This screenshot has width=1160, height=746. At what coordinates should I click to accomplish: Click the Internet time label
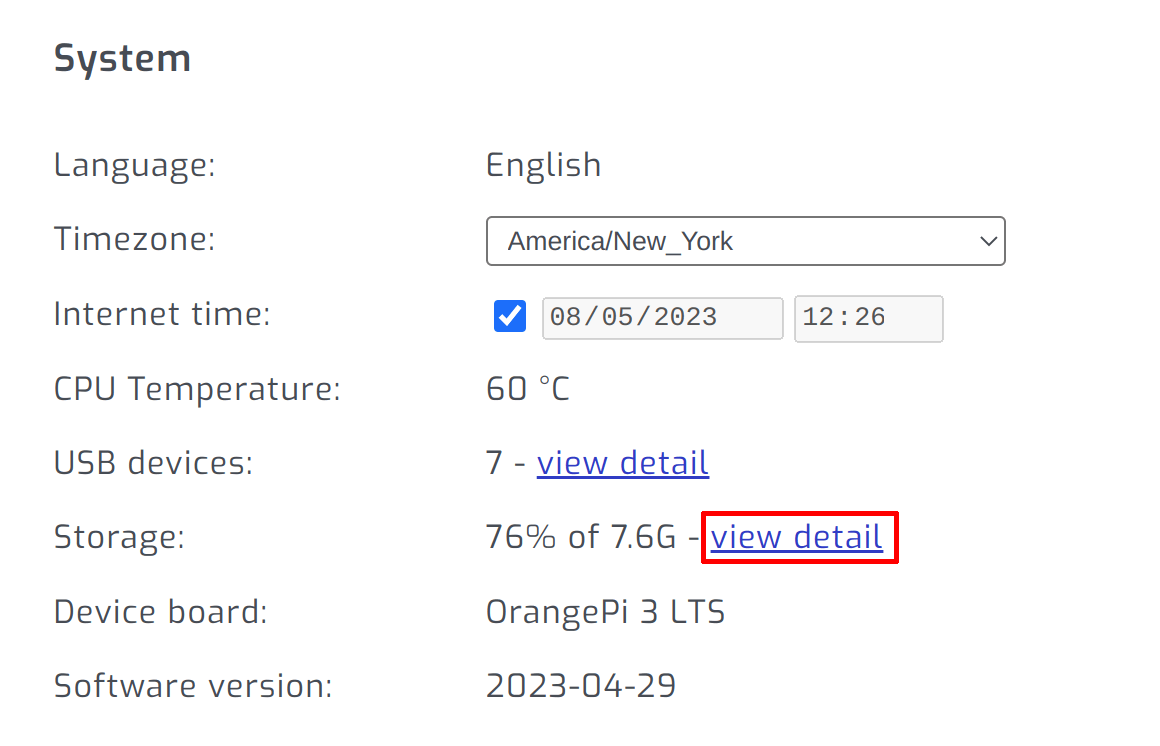pyautogui.click(x=162, y=314)
